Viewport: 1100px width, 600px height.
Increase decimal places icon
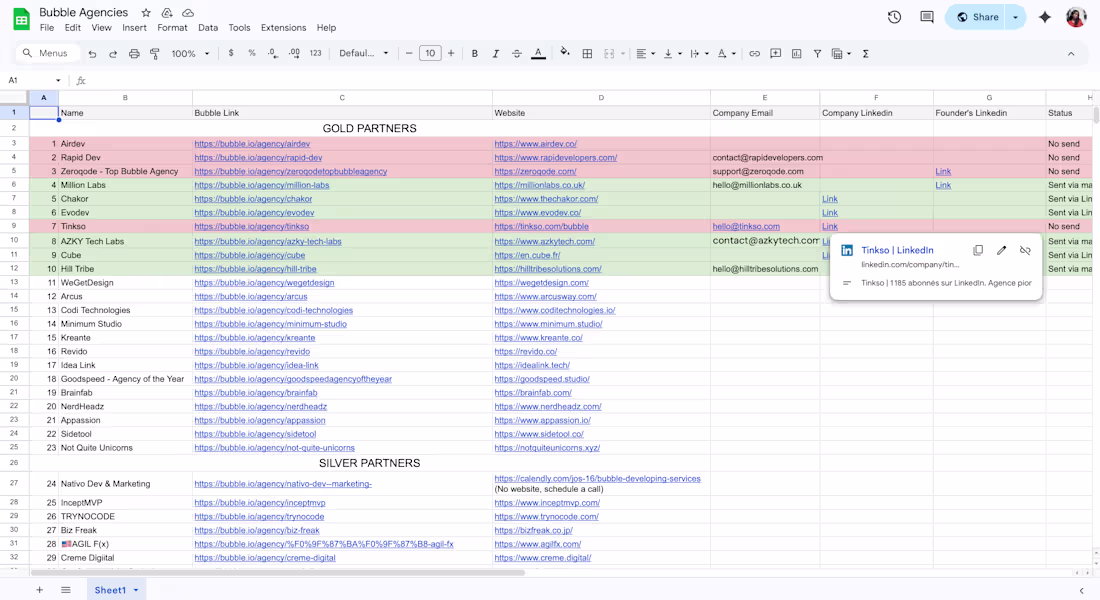(x=294, y=53)
